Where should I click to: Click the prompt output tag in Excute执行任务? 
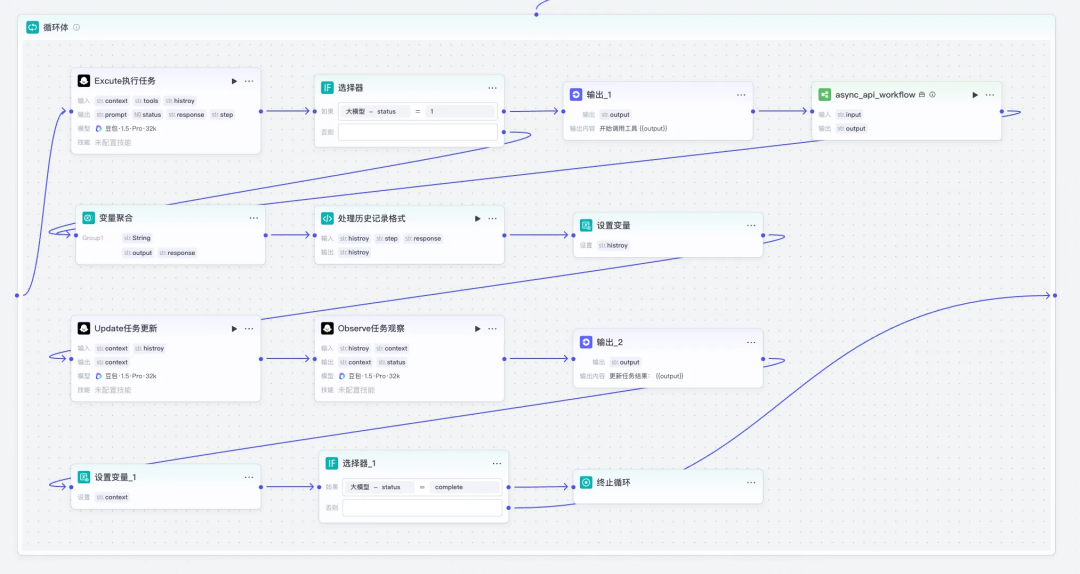click(112, 114)
